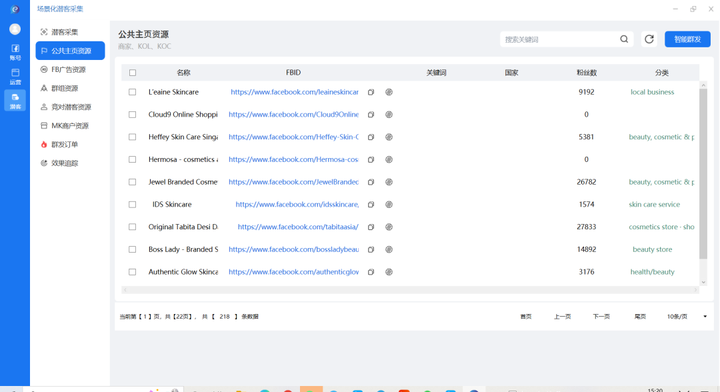Click the 27833 follower count cell
This screenshot has height=392, width=720.
click(586, 227)
